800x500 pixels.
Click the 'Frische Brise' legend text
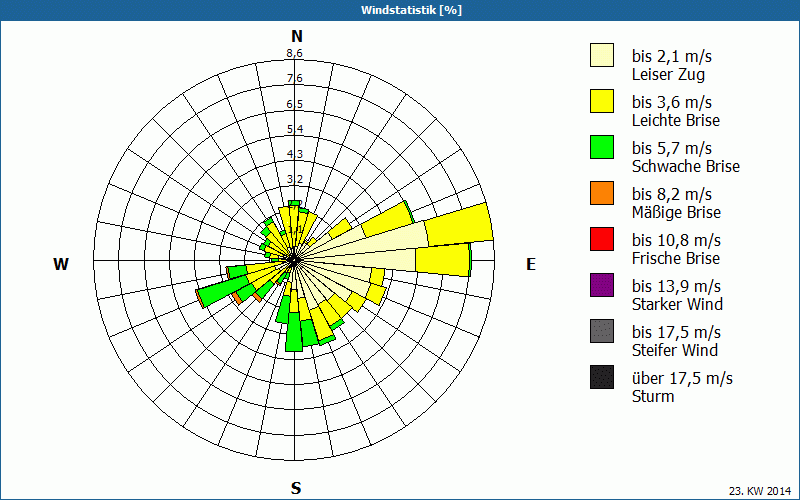(x=676, y=258)
